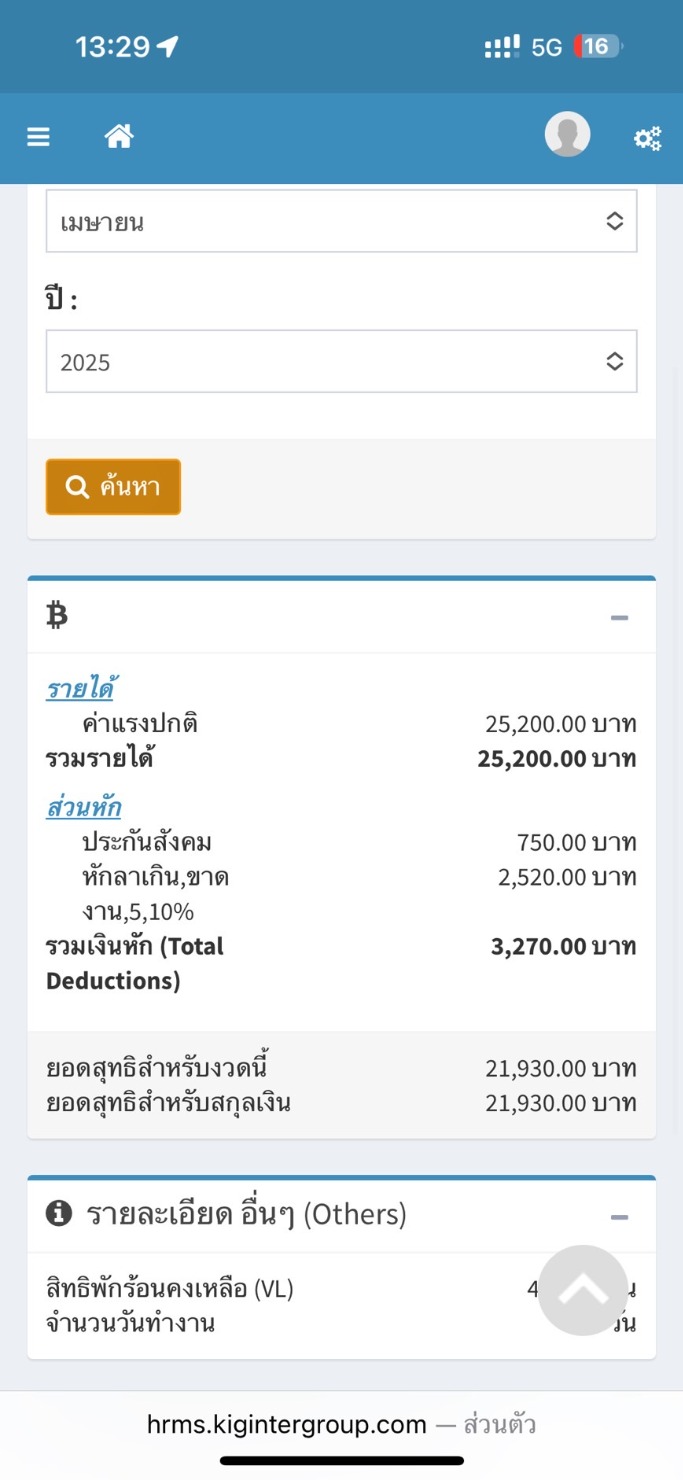Tap the scroll-to-top arrow button

(583, 1290)
